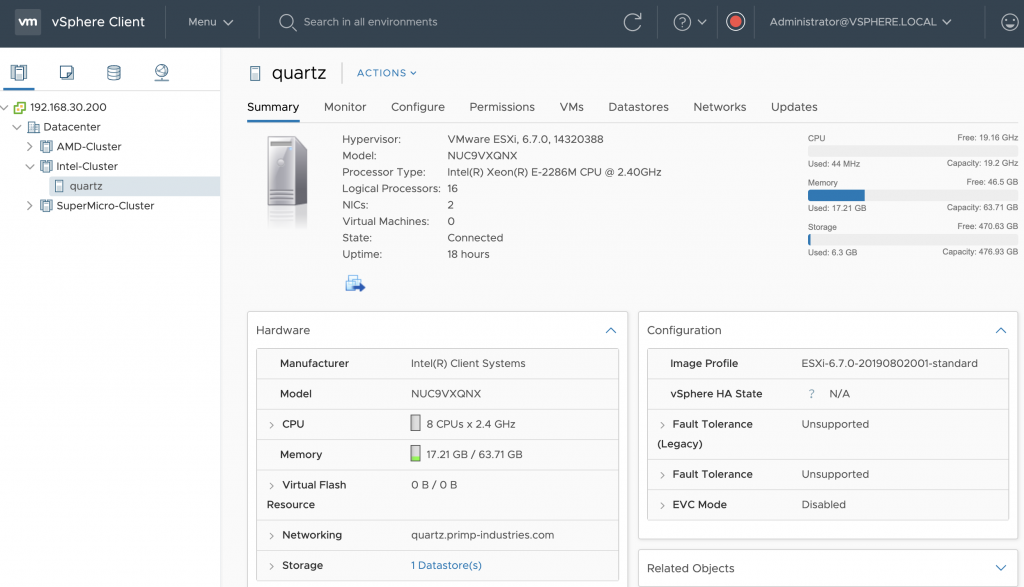Collapse the 192.168.30.200 vCenter node
The image size is (1024, 587).
tap(5, 107)
